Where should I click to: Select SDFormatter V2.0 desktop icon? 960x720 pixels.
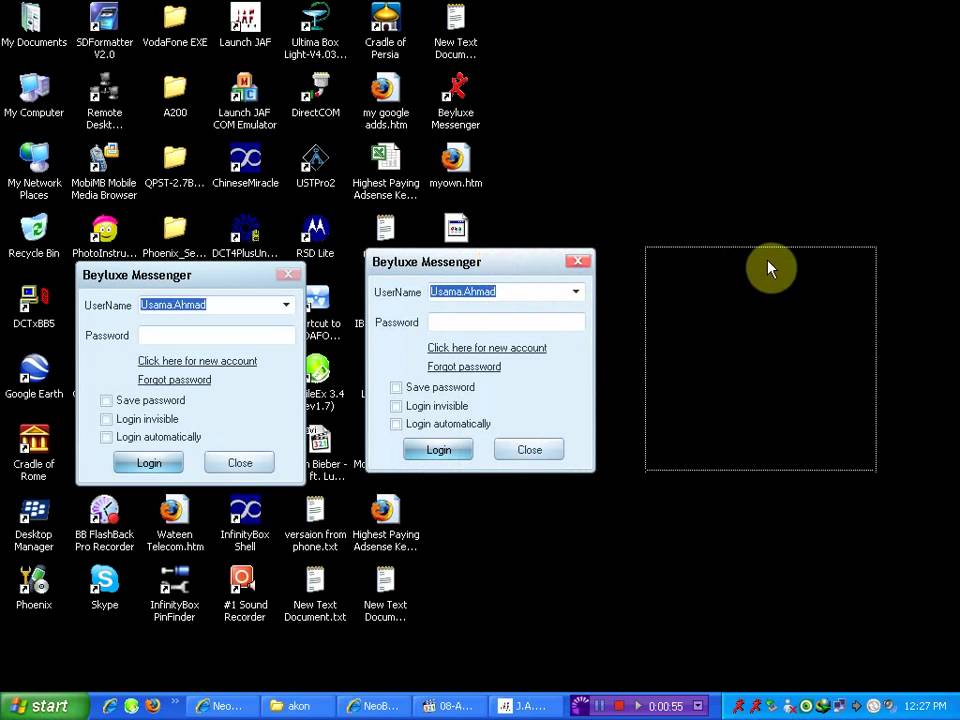(x=104, y=31)
